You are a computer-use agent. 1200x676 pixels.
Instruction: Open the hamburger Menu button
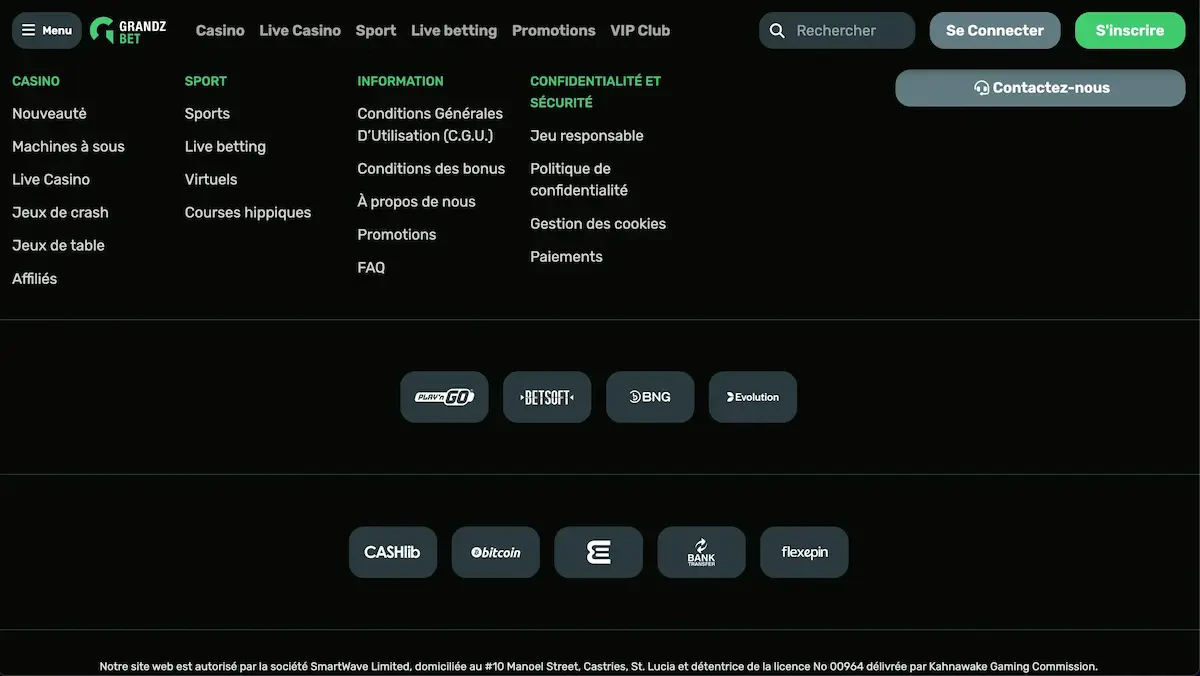coord(47,30)
